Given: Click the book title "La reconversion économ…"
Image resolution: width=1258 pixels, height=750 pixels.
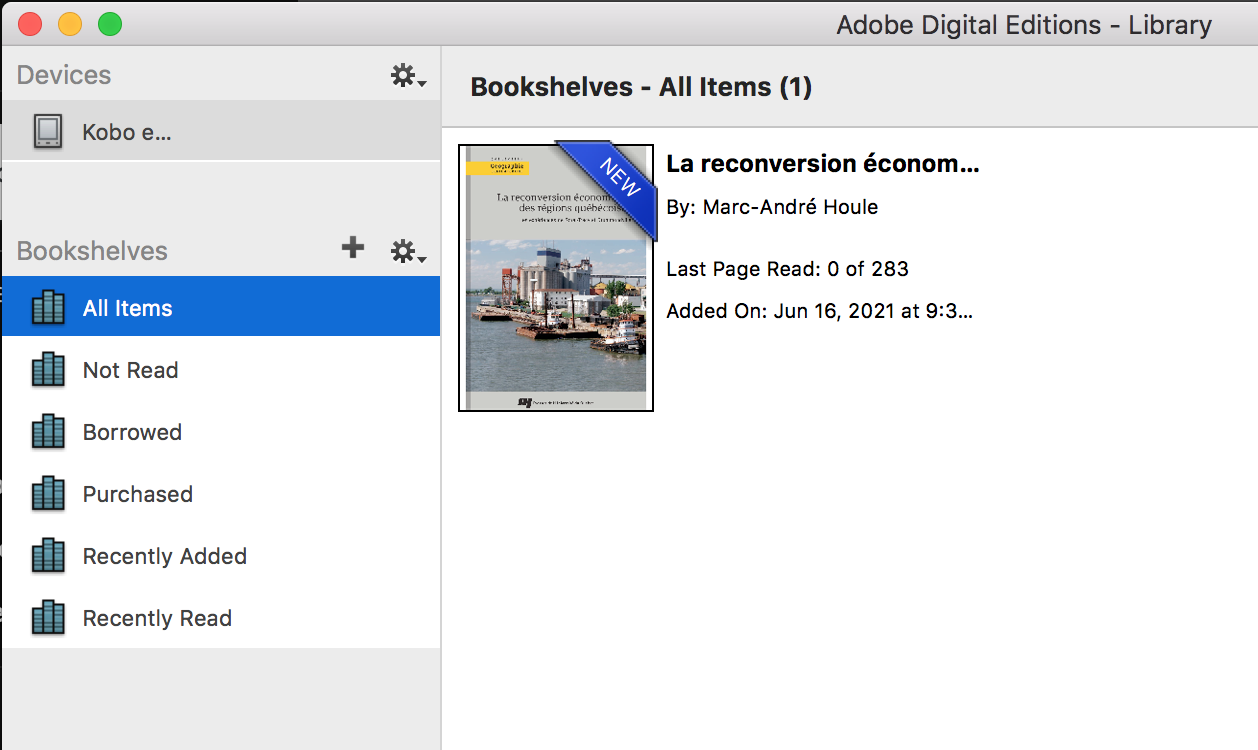Looking at the screenshot, I should [x=822, y=164].
